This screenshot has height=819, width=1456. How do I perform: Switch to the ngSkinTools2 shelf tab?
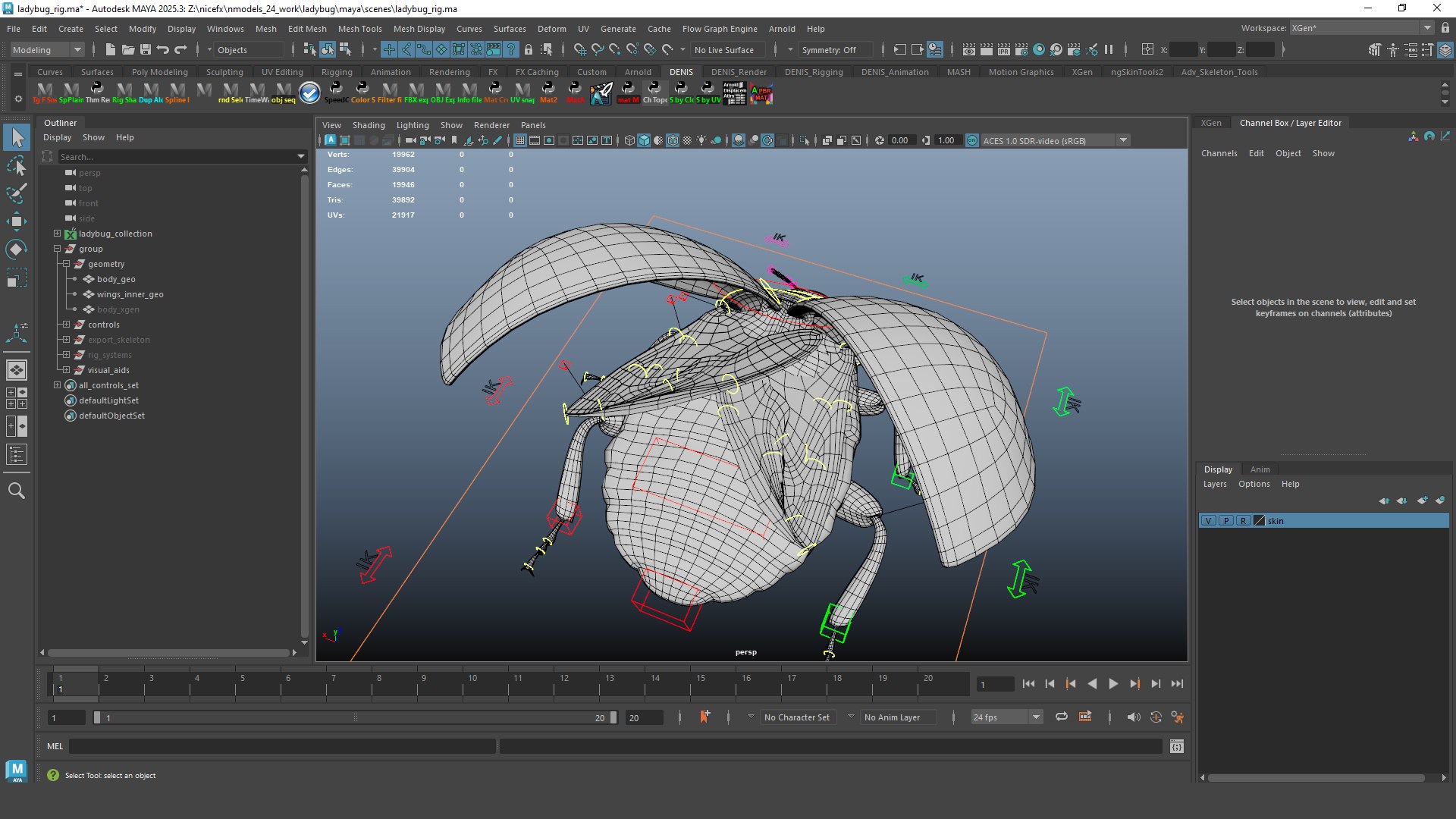[1137, 72]
